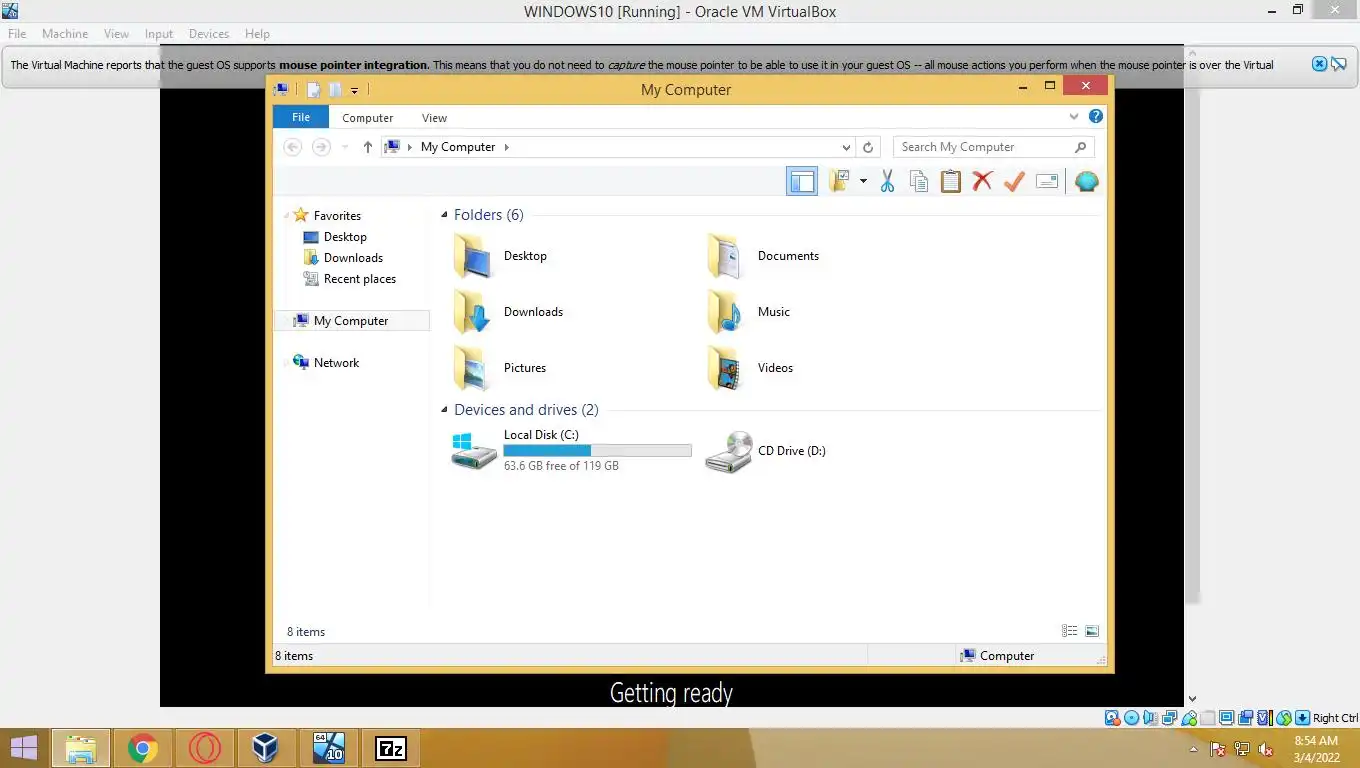The height and width of the screenshot is (768, 1360).
Task: Click the Refresh button beside address bar
Action: point(868,147)
